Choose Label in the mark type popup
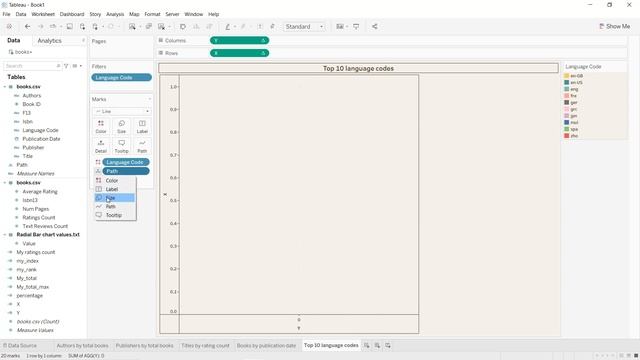The image size is (640, 360). pyautogui.click(x=115, y=189)
